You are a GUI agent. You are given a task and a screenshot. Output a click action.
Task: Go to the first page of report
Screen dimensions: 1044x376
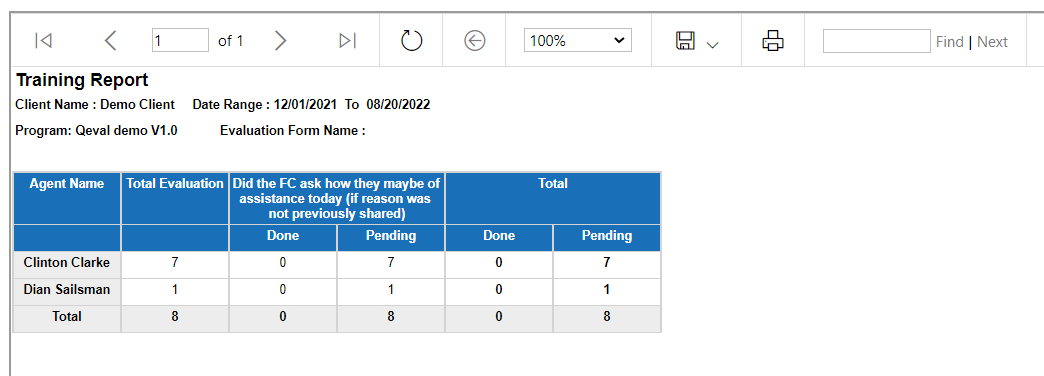tap(43, 41)
